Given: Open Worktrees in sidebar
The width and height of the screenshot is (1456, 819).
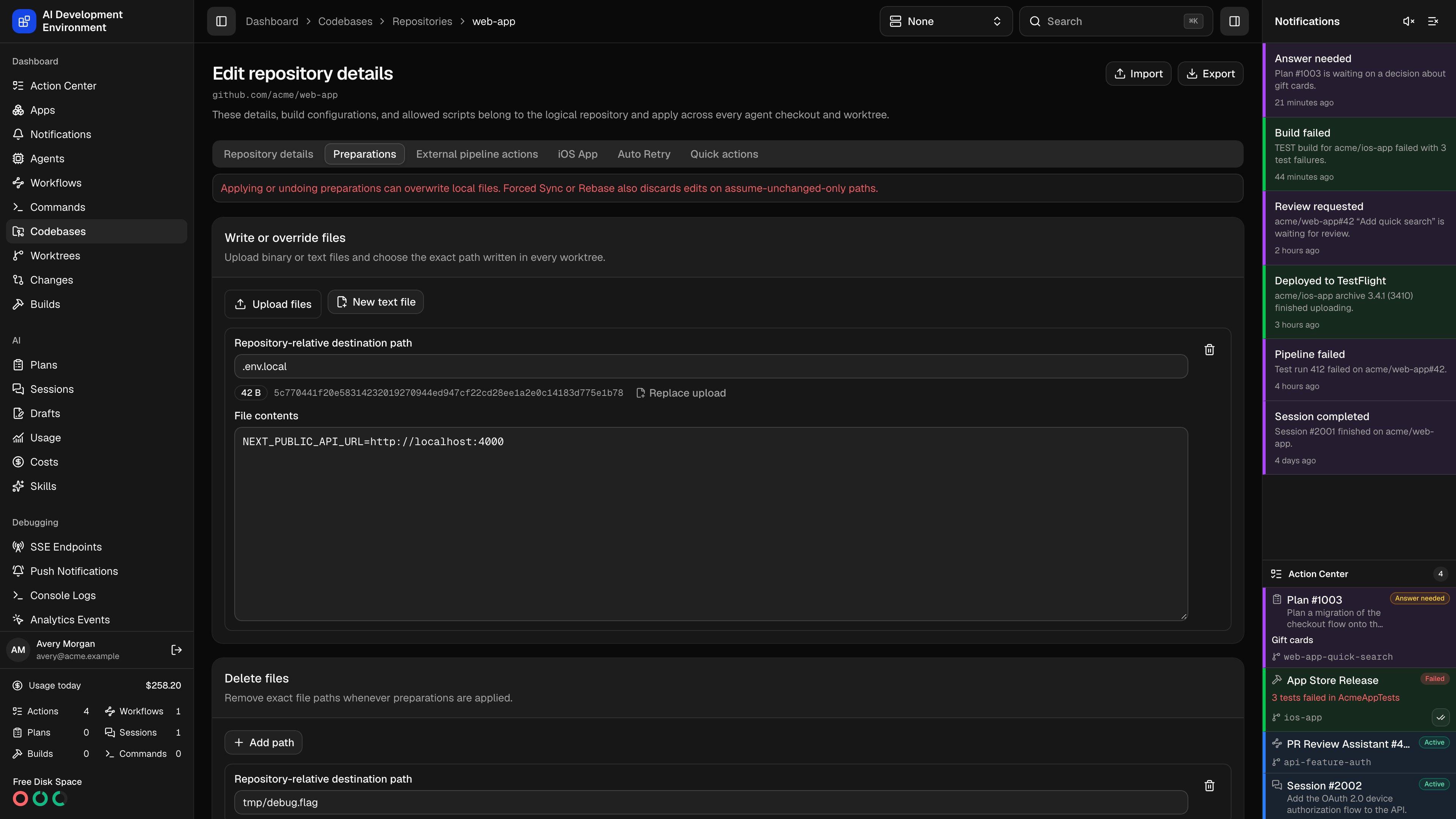Looking at the screenshot, I should pos(97,256).
